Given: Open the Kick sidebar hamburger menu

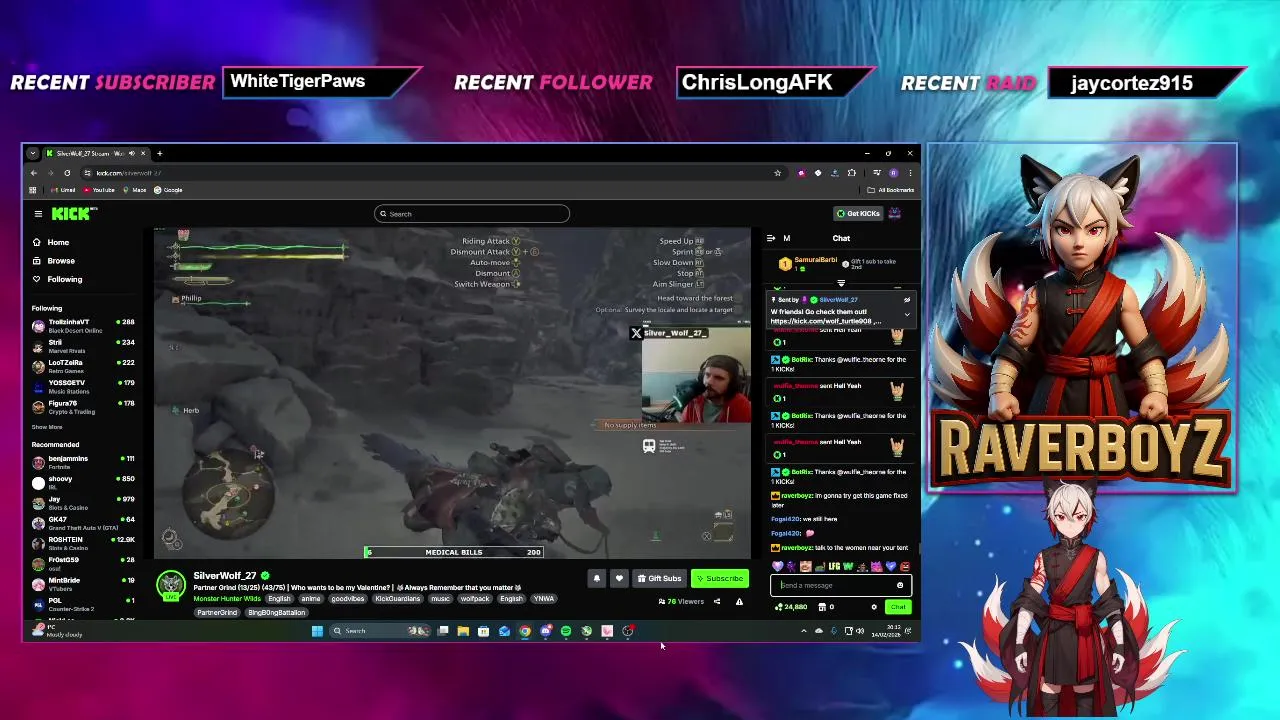Looking at the screenshot, I should coord(38,213).
